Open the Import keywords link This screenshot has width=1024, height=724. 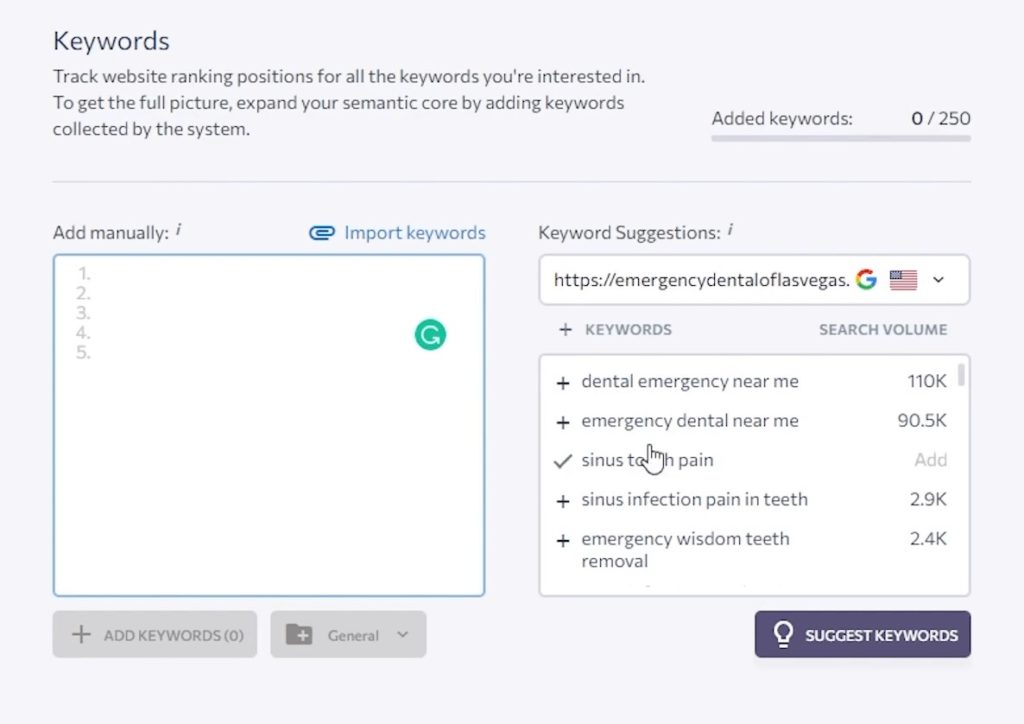[415, 232]
